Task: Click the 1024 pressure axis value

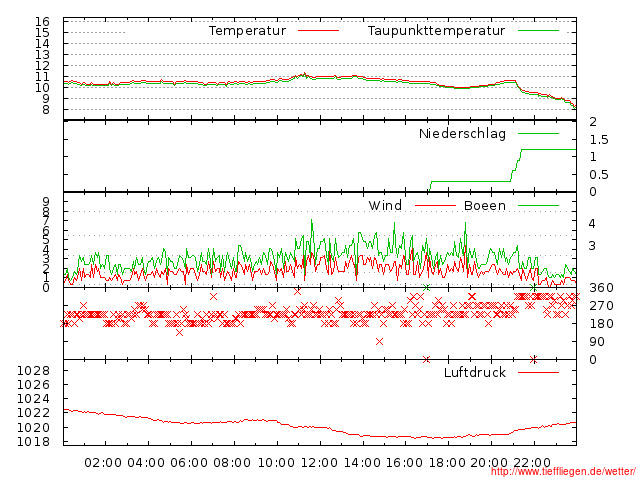Action: (33, 399)
